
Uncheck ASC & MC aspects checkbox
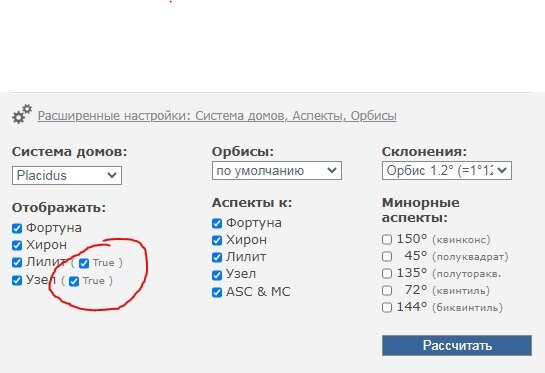[217, 292]
